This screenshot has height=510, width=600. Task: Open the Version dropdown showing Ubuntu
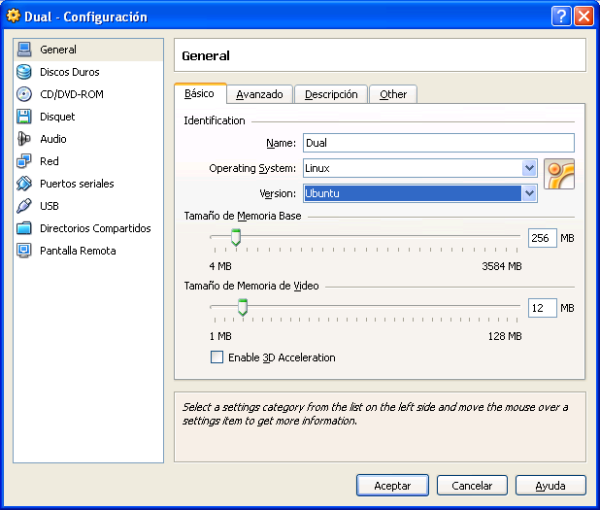pos(529,193)
